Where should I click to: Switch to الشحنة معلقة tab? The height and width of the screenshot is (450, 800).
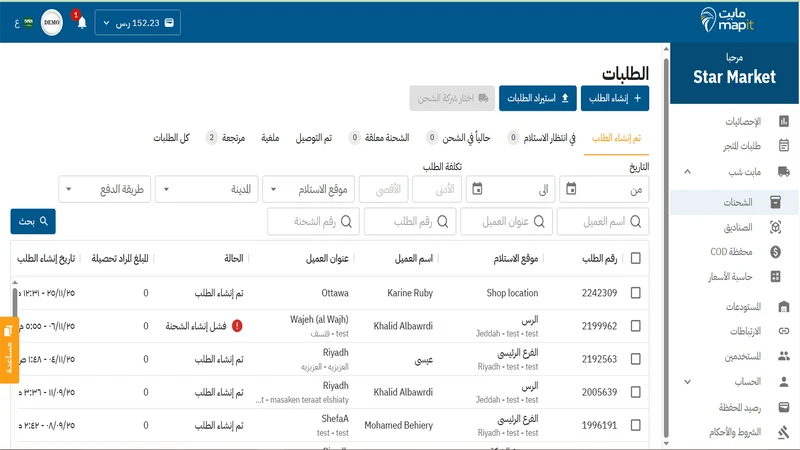[379, 138]
